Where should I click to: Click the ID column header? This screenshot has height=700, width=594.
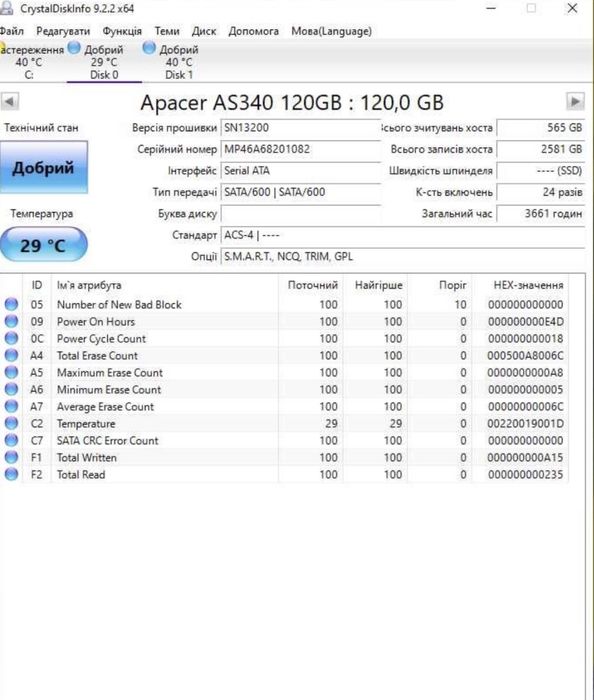tap(37, 285)
